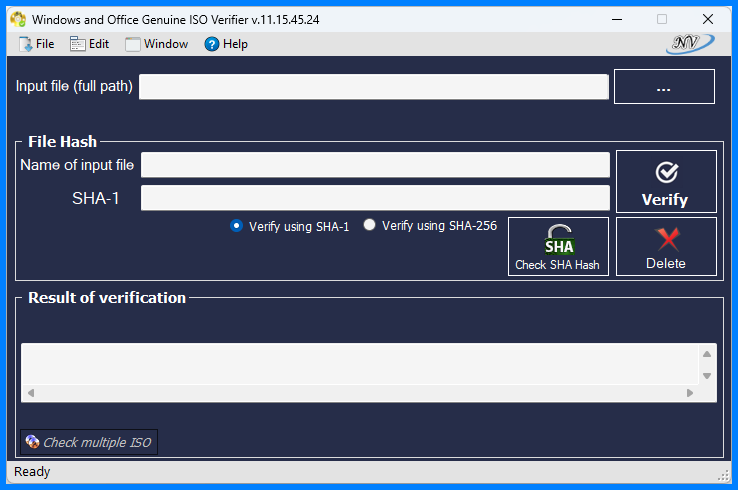Click the Check SHA Hash padlock button
738x490 pixels.
[x=558, y=246]
